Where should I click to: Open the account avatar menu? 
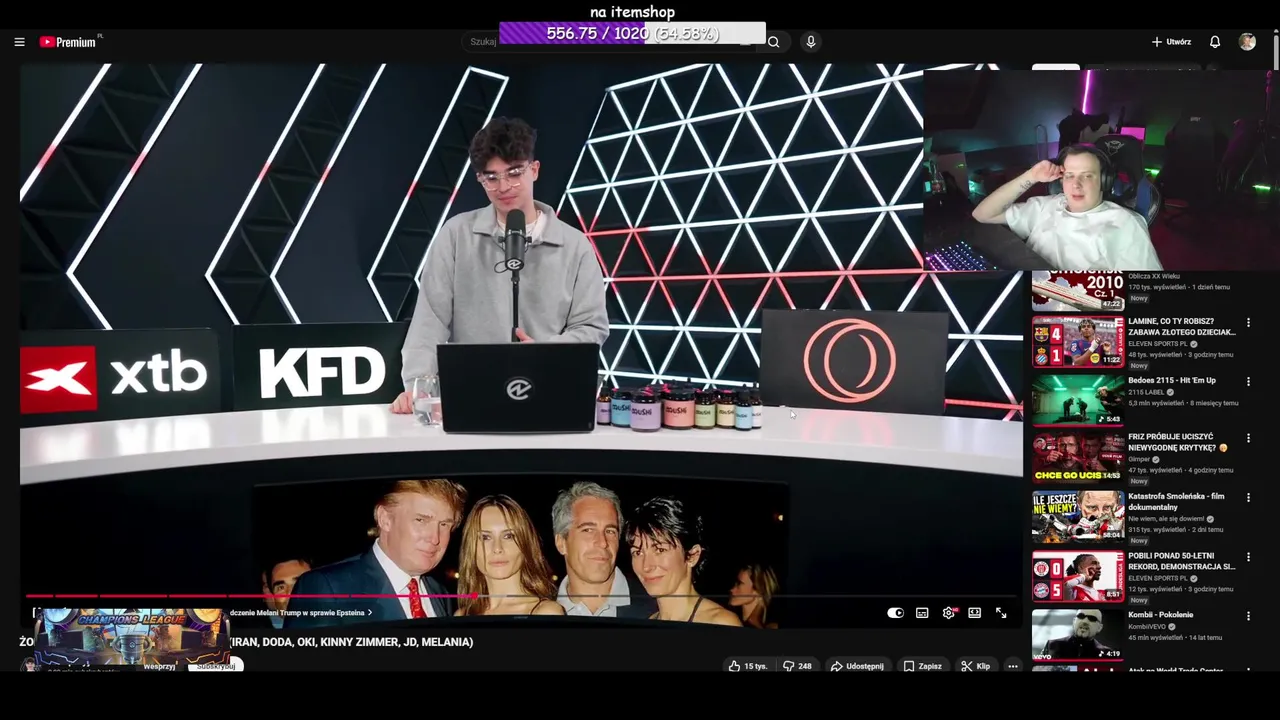(x=1247, y=42)
